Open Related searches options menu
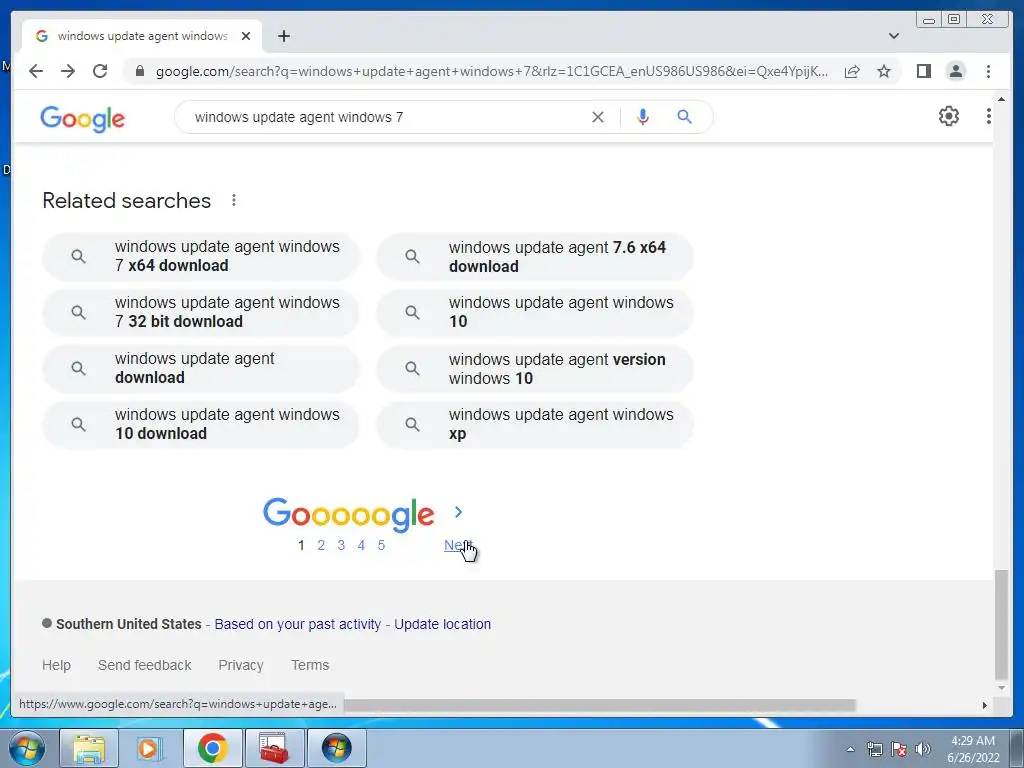This screenshot has height=768, width=1024. (x=234, y=200)
